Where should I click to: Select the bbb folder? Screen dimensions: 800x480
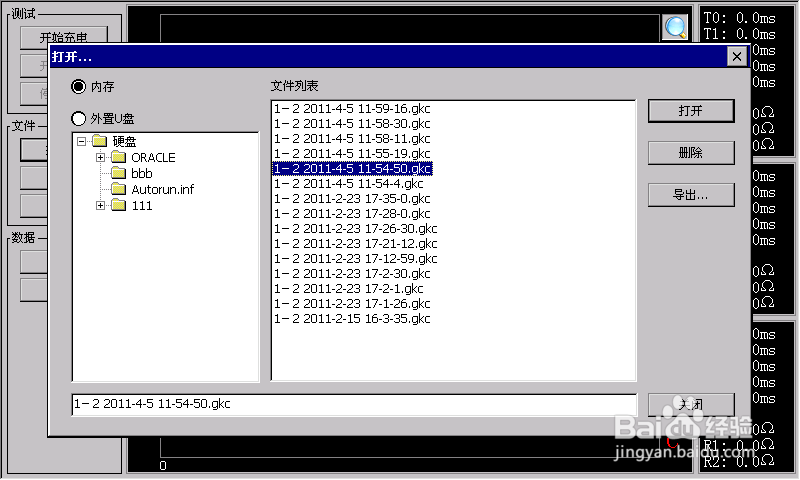click(142, 173)
